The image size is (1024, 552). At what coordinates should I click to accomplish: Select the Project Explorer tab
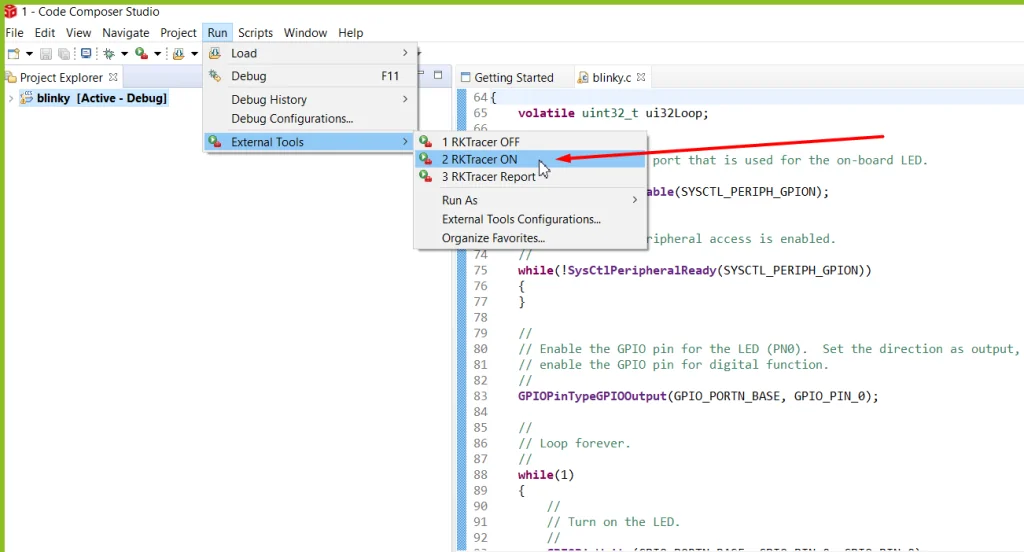(61, 78)
